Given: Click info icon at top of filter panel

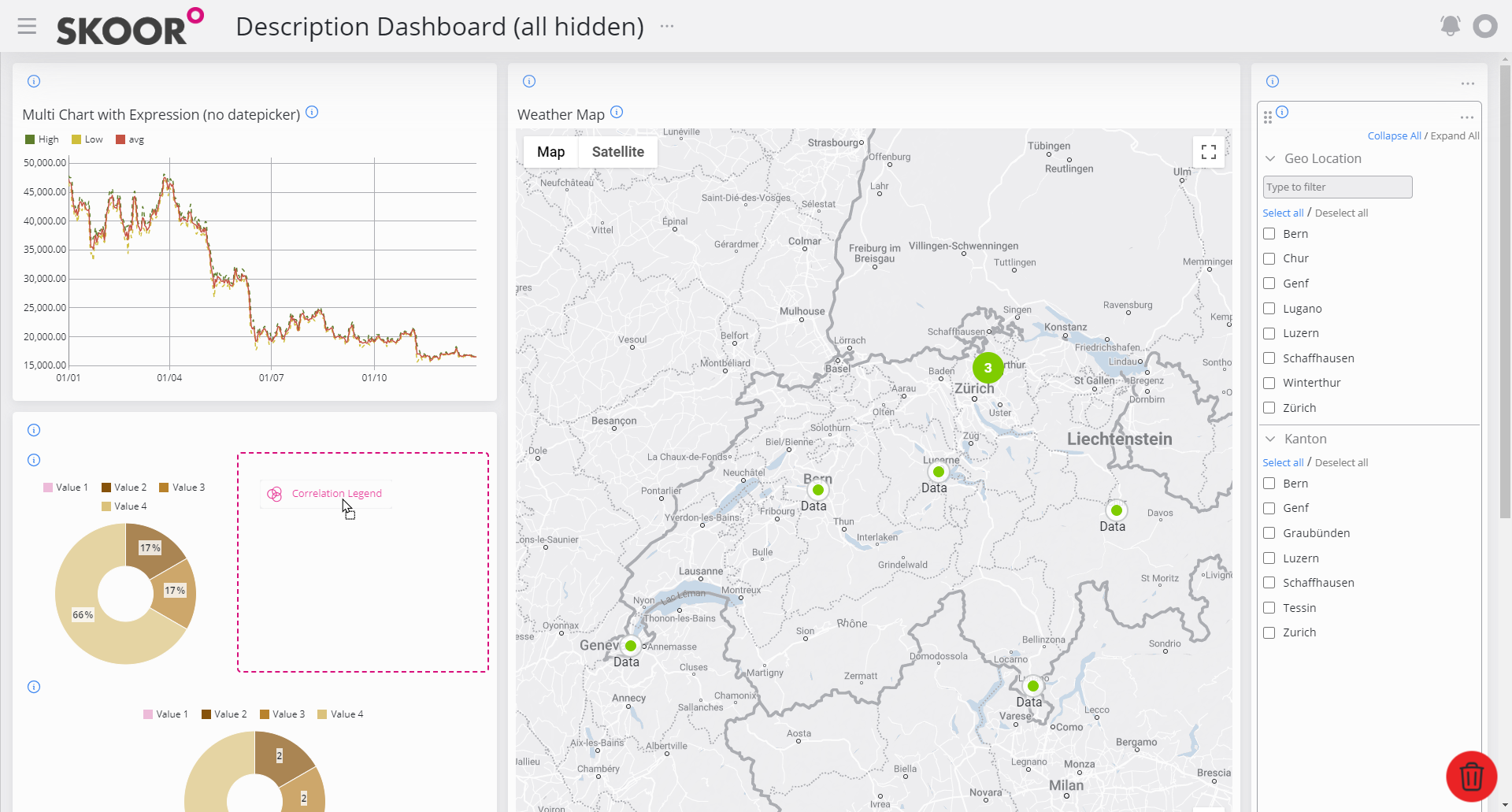Looking at the screenshot, I should [1273, 81].
